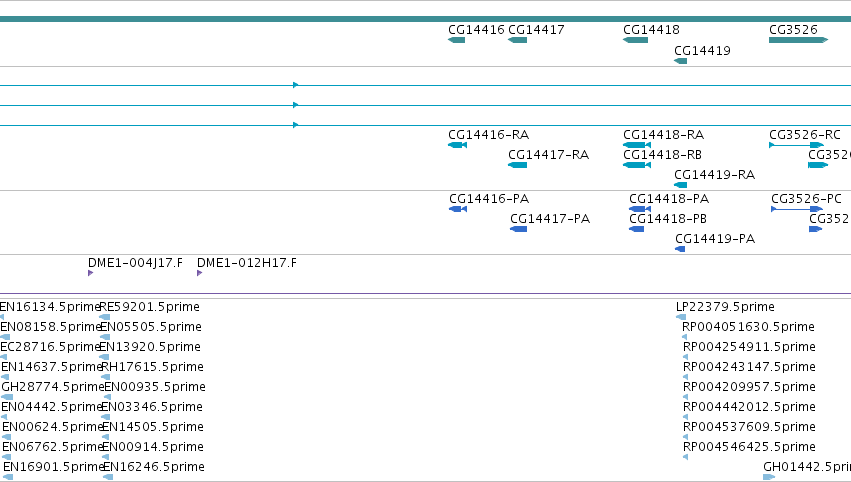Click the CG14419-PA protein label

coord(715,239)
